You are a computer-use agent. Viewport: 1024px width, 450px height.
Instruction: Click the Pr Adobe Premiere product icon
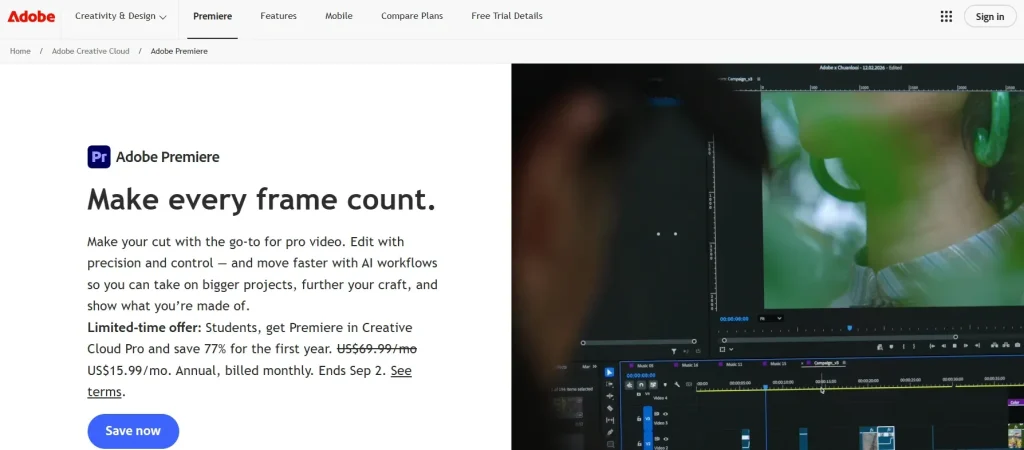99,157
